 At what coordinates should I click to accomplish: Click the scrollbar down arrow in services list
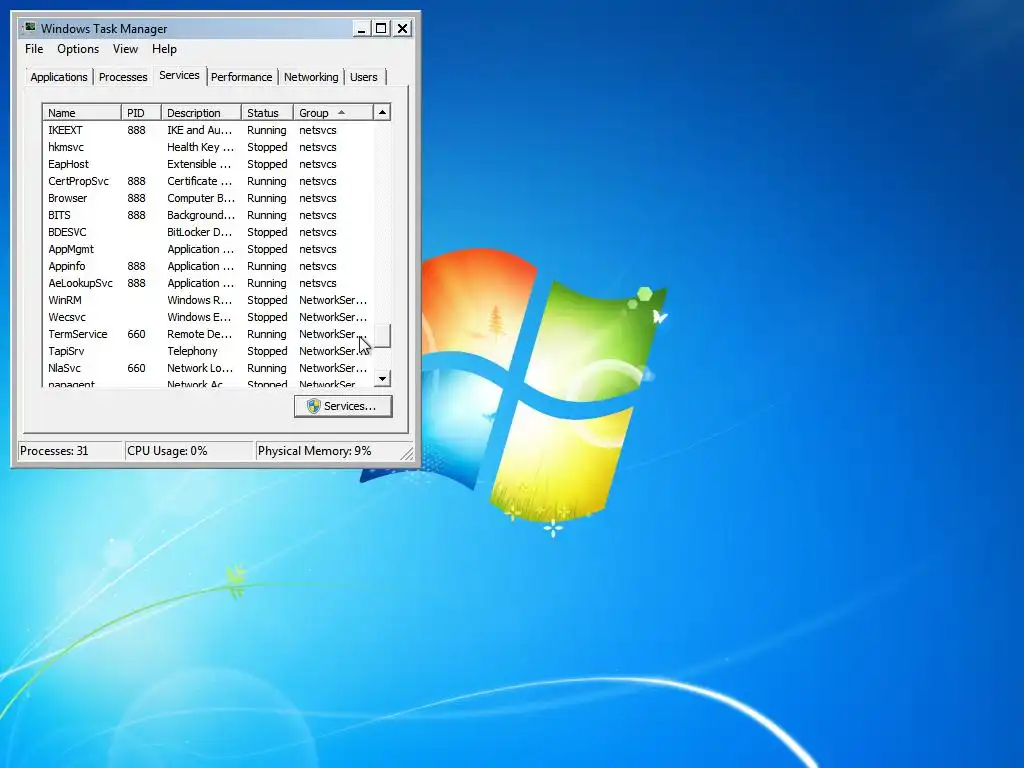pyautogui.click(x=382, y=378)
